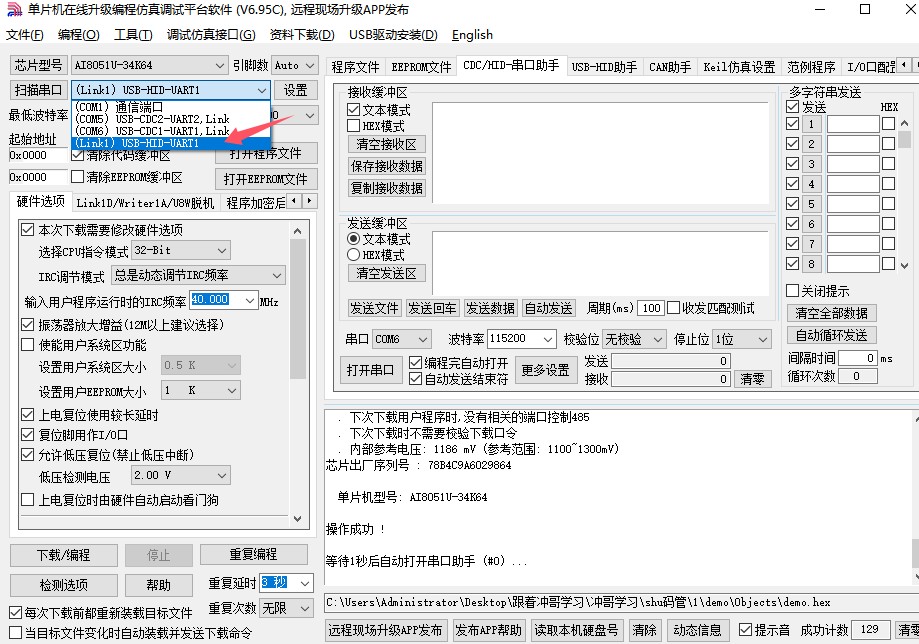919x644 pixels.
Task: Select (COM5) USB-CDC2-UART2 entry
Action: (171, 119)
